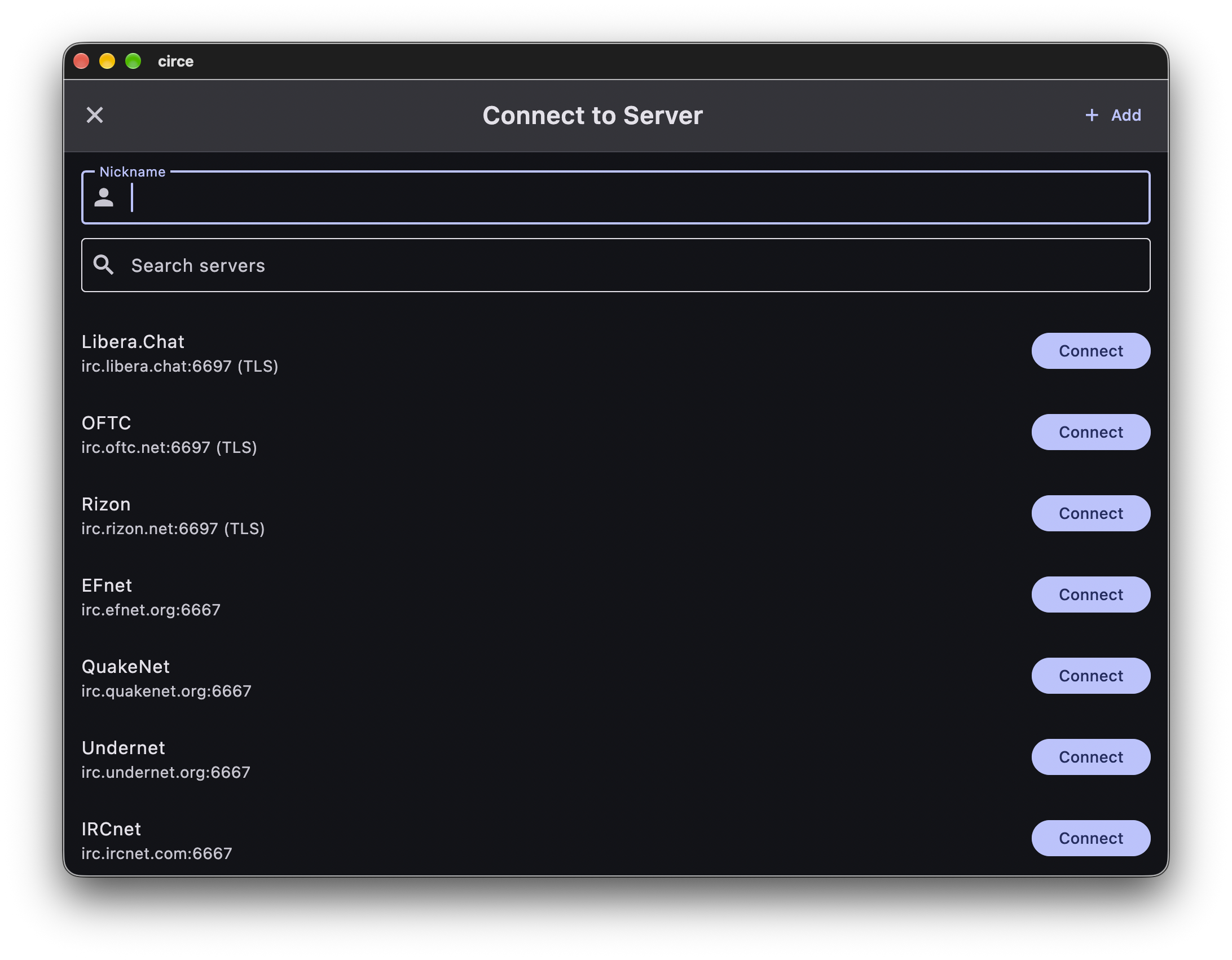Select the irc.oftc.net:6697 (TLS) address text
This screenshot has width=1232, height=960.
(169, 447)
